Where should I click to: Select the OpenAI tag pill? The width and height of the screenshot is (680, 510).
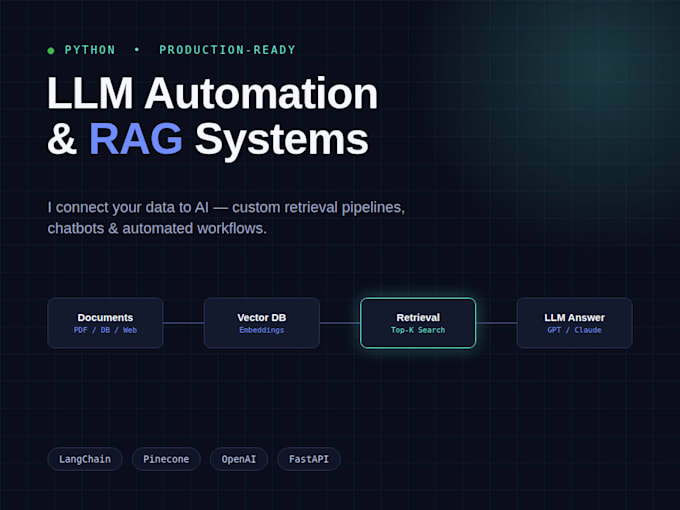239,459
